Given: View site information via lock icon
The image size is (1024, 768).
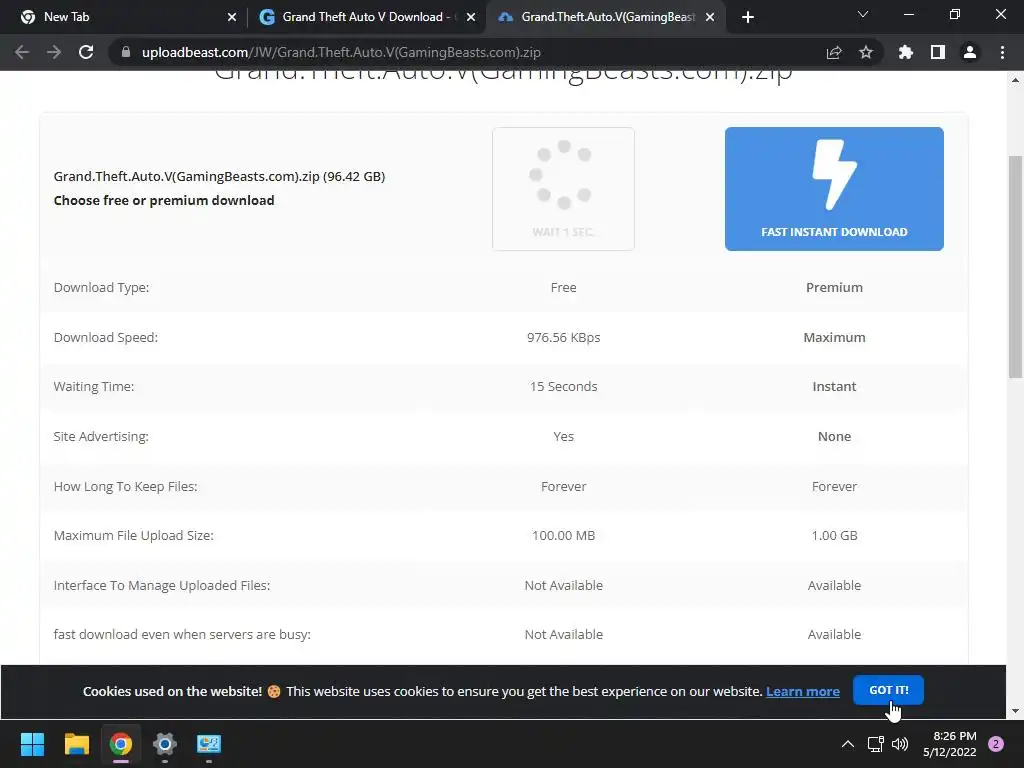Looking at the screenshot, I should click(126, 52).
